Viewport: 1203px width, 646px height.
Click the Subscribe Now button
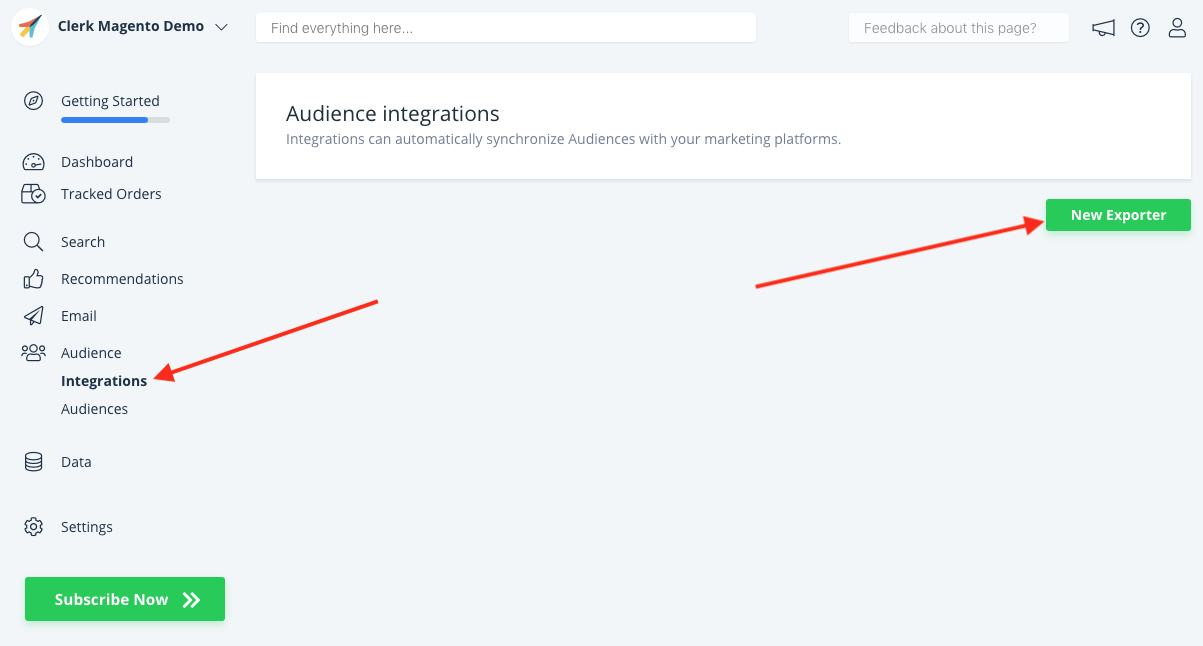coord(125,599)
